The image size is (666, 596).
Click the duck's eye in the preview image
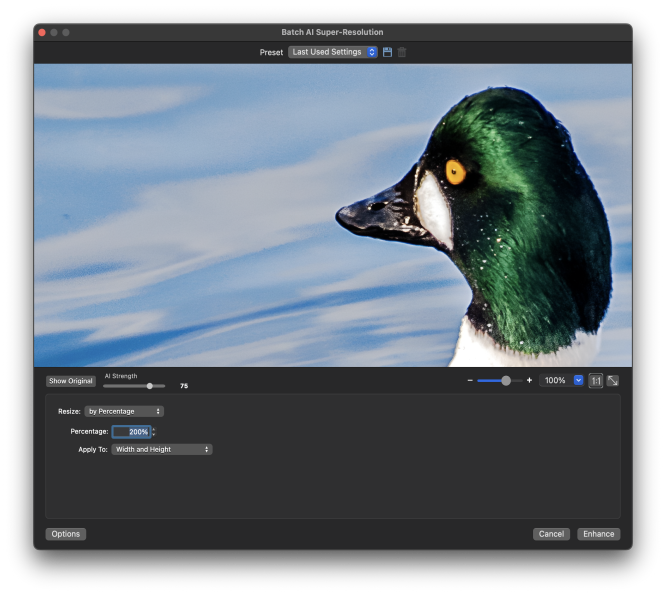click(x=455, y=171)
